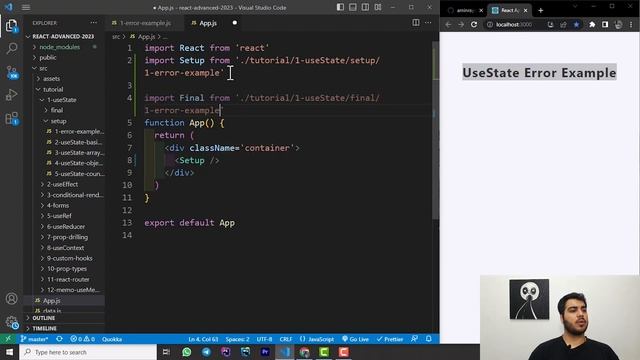Open Source Control view in activity bar

click(x=11, y=72)
